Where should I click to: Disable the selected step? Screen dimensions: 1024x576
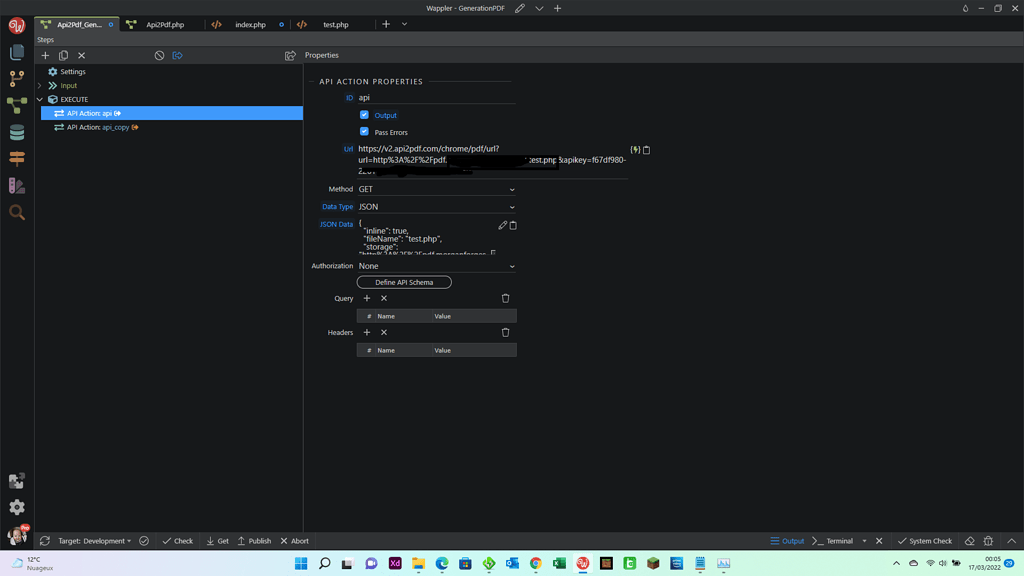[x=159, y=56]
